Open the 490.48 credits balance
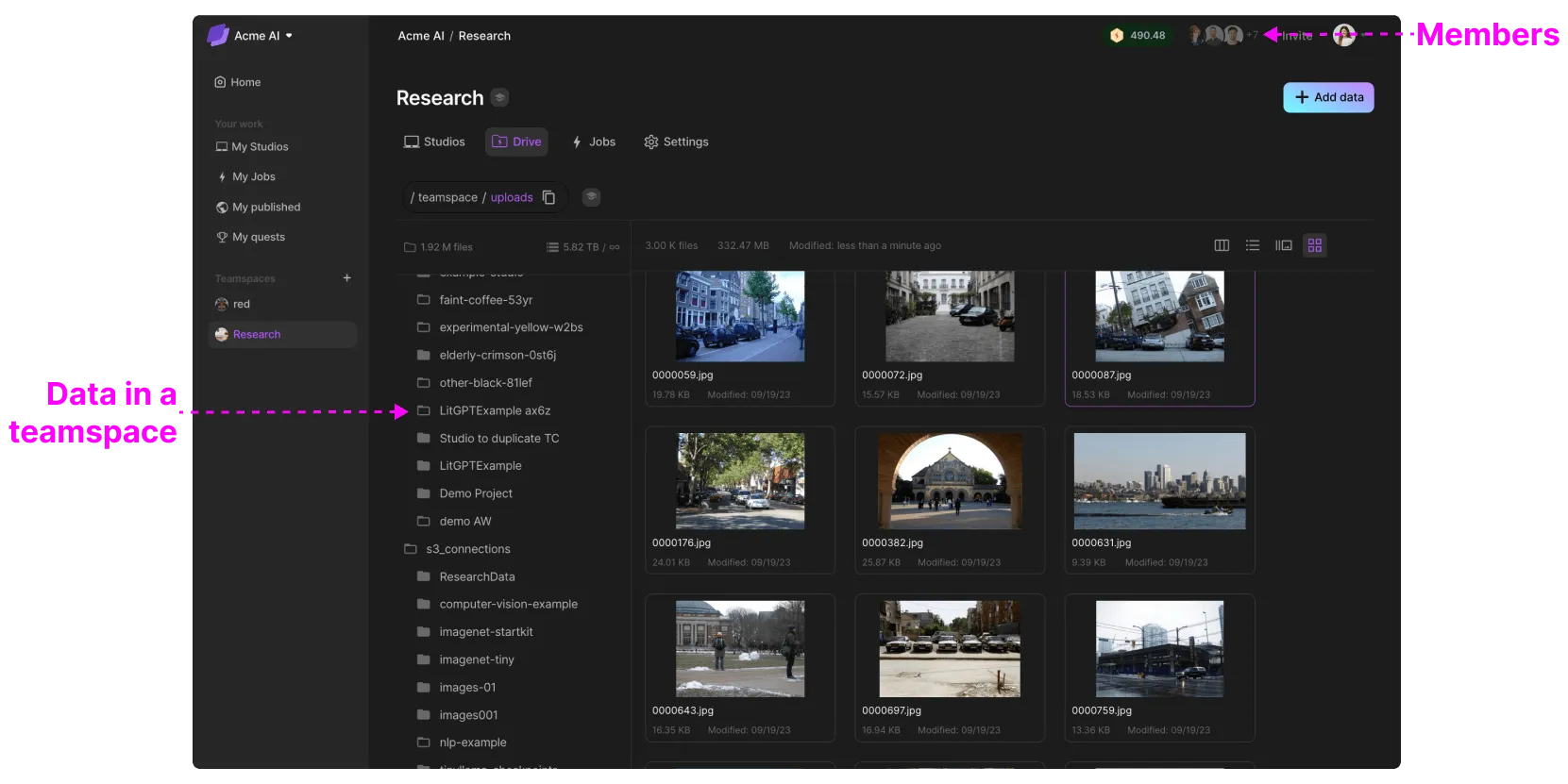Image resolution: width=1568 pixels, height=784 pixels. [x=1138, y=36]
